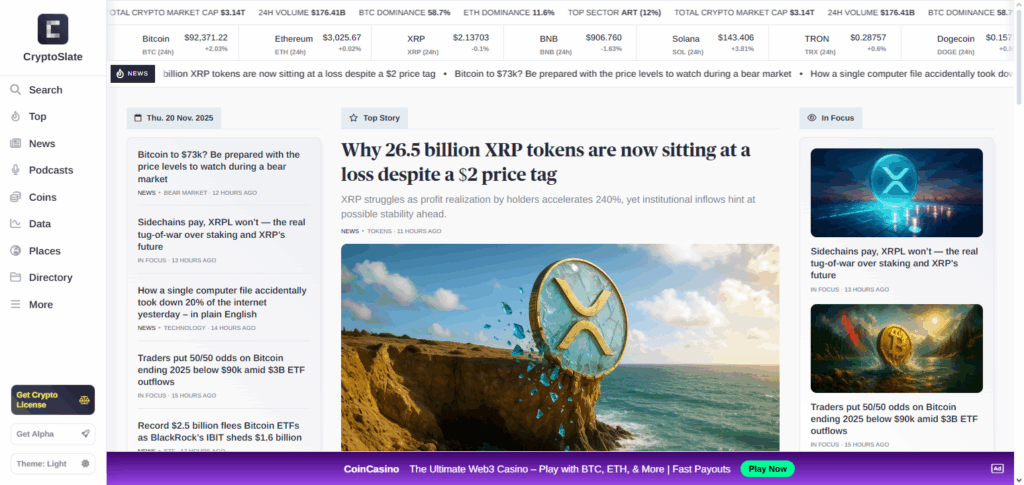This screenshot has height=485, width=1024.
Task: Click the Podcasts microphone icon
Action: 16,170
